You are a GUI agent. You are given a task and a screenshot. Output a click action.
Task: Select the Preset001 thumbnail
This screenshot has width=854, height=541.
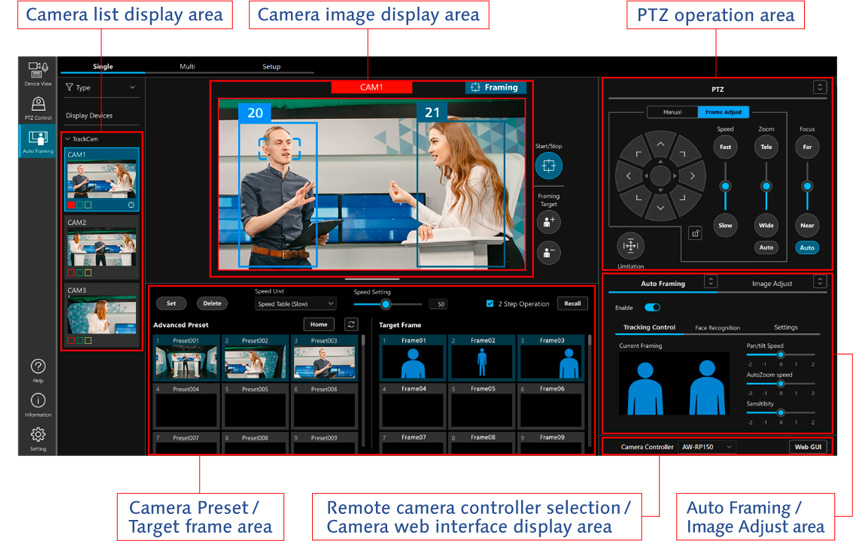(x=186, y=357)
